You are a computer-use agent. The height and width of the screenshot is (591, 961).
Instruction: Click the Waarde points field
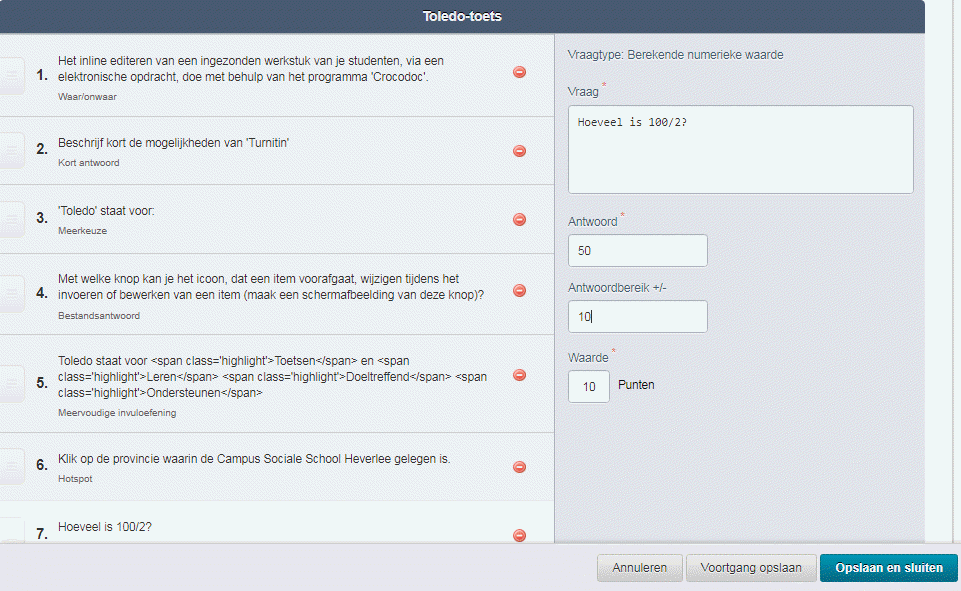coord(588,386)
